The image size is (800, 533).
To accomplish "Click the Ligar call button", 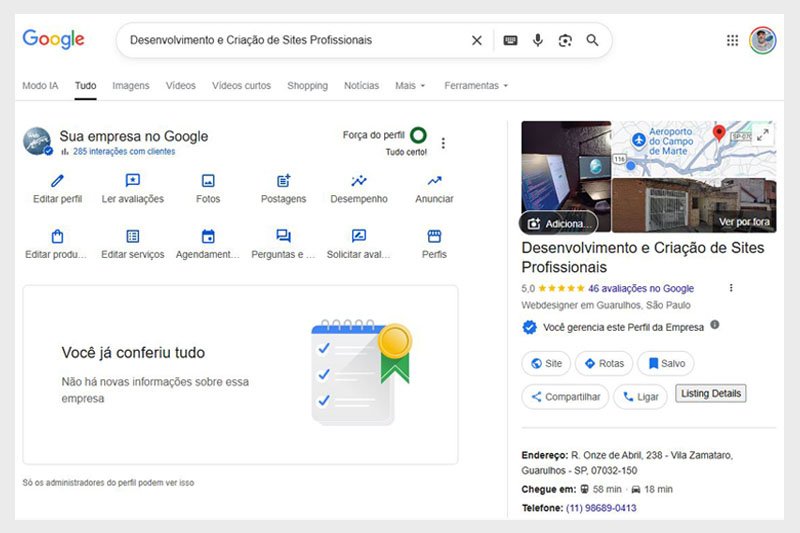I will coord(640,397).
